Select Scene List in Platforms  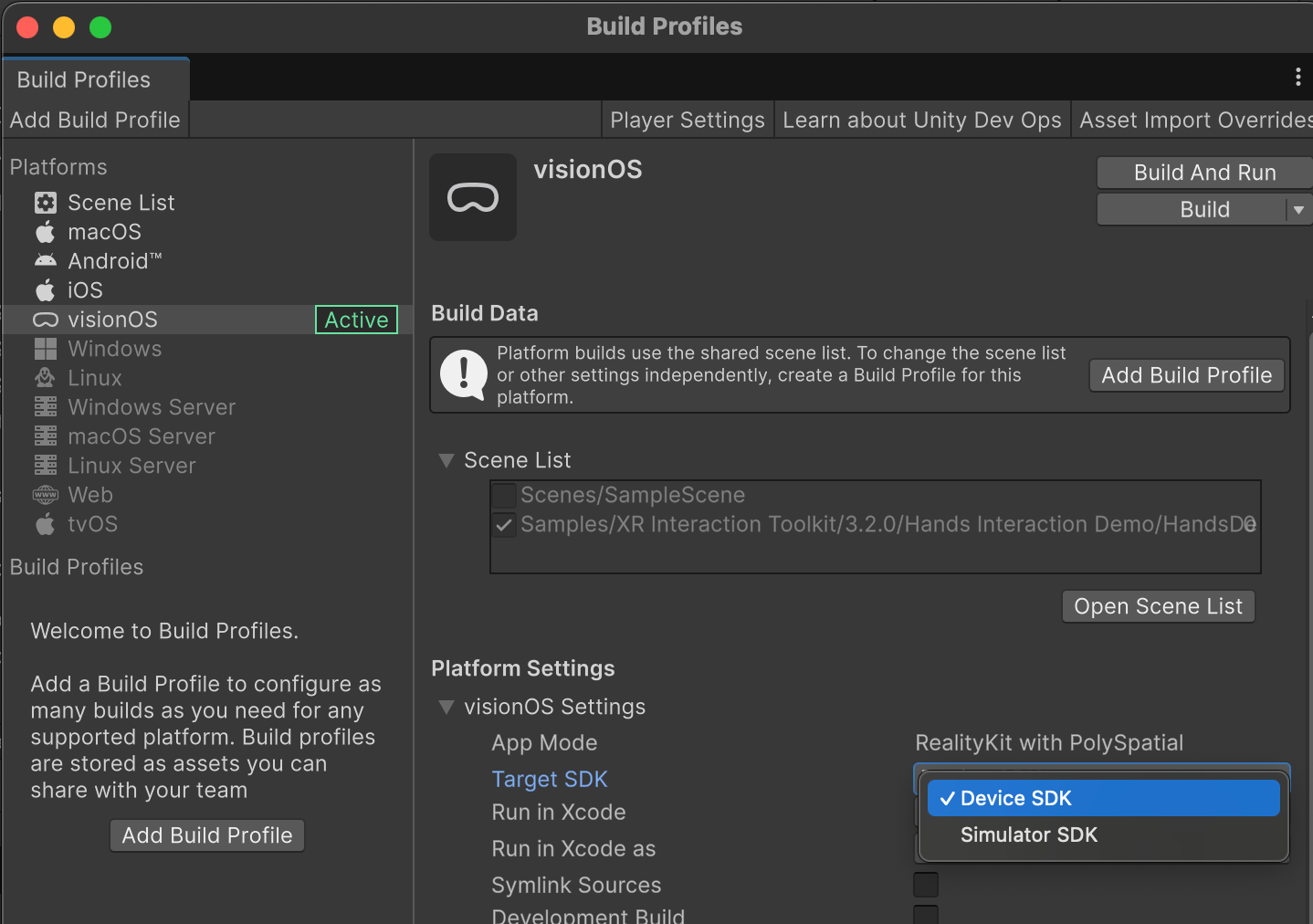click(208, 203)
